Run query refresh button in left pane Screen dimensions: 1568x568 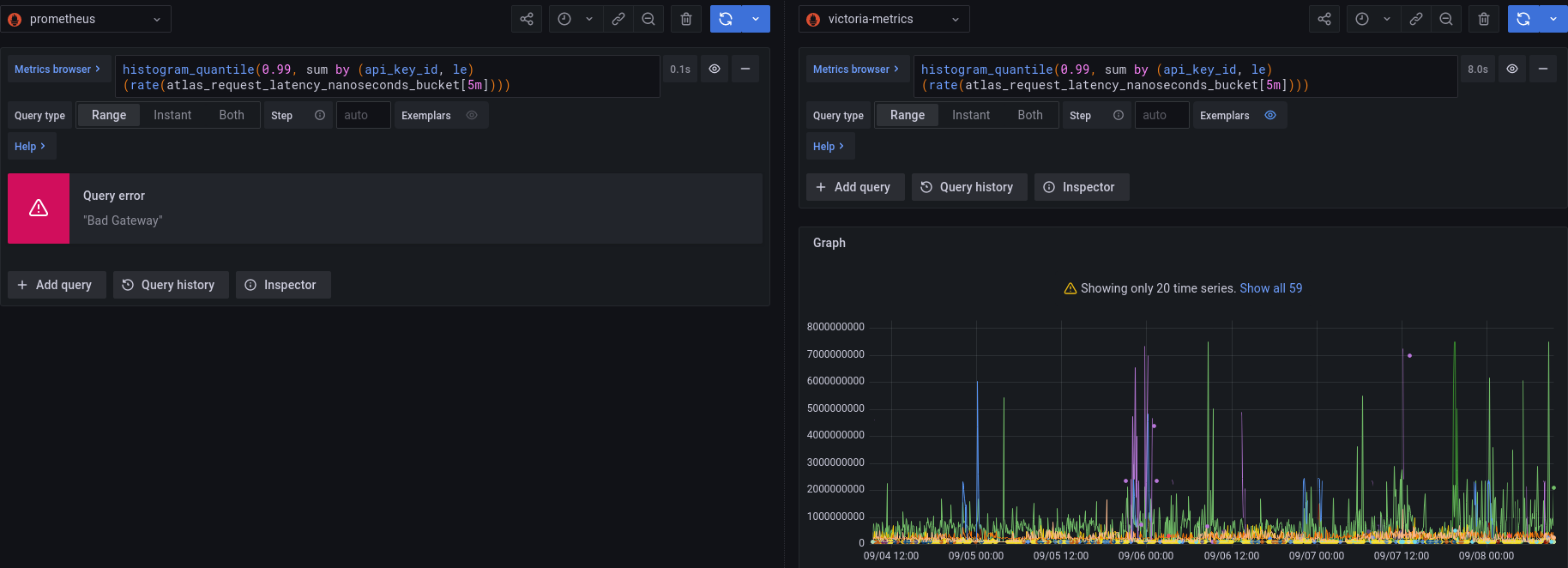[726, 19]
